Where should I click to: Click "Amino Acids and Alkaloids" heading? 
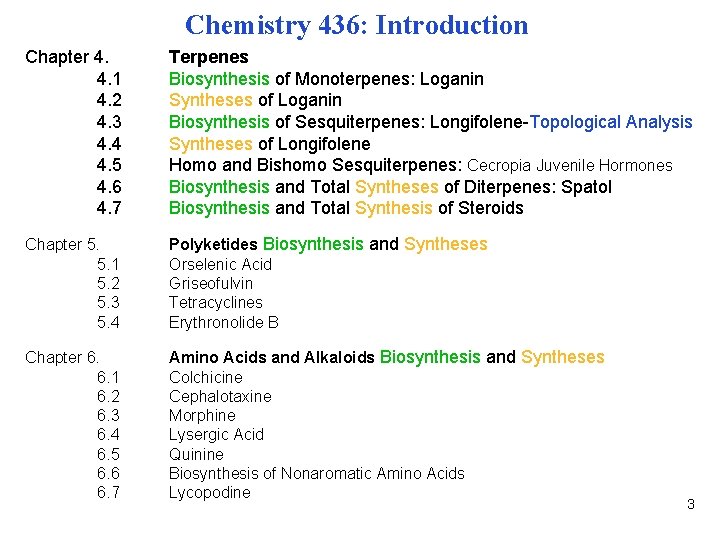(x=271, y=357)
